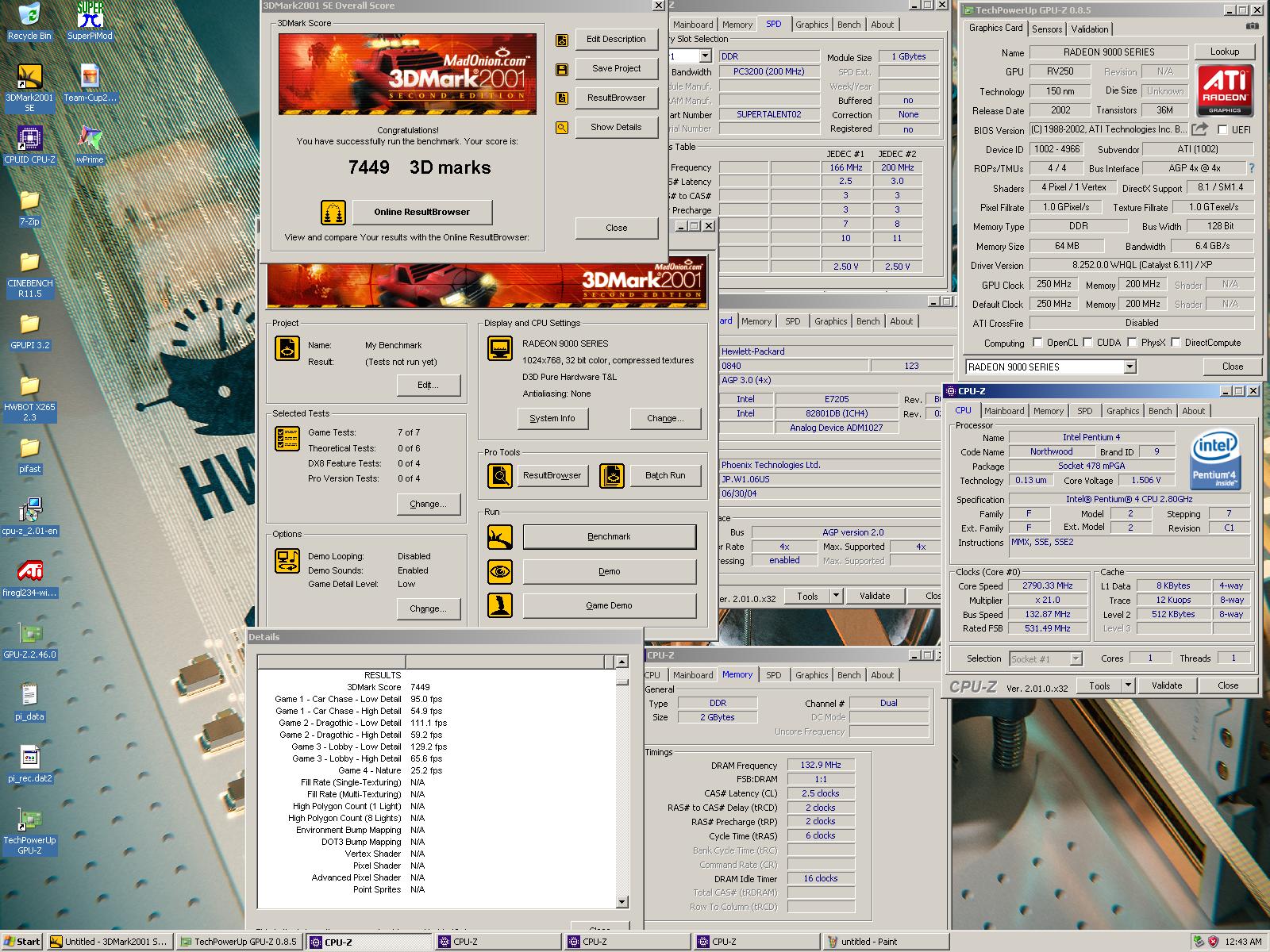The image size is (1270, 952).
Task: Click the GPU-Z BIOS export share icon
Action: (1200, 129)
